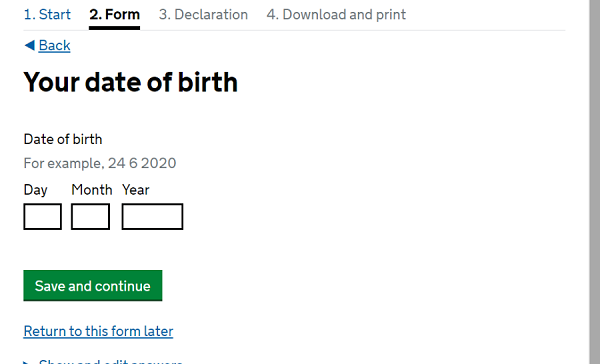Open the 1. Start step
The image size is (600, 364).
[x=47, y=15]
